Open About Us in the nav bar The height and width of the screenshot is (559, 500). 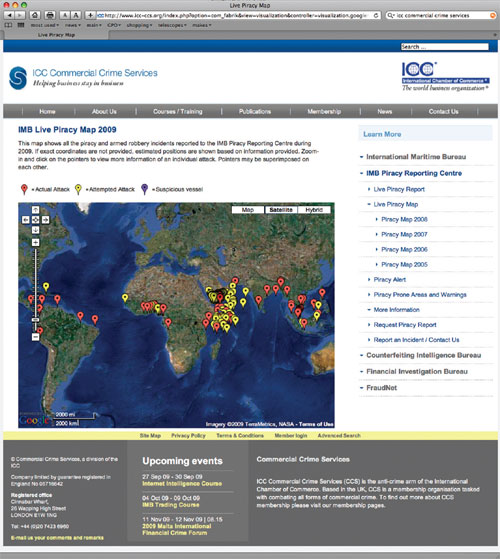point(104,112)
